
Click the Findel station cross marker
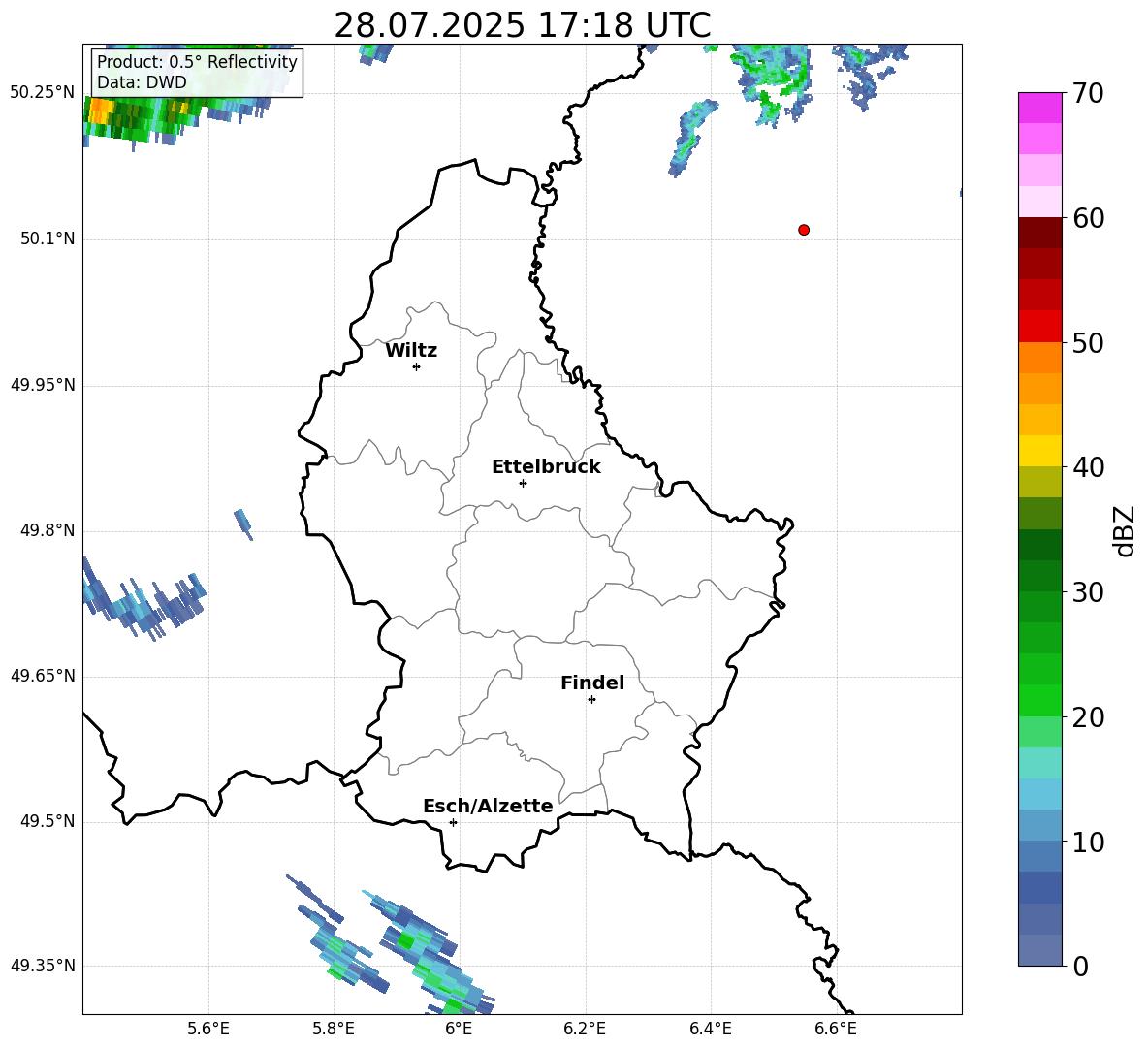(591, 700)
